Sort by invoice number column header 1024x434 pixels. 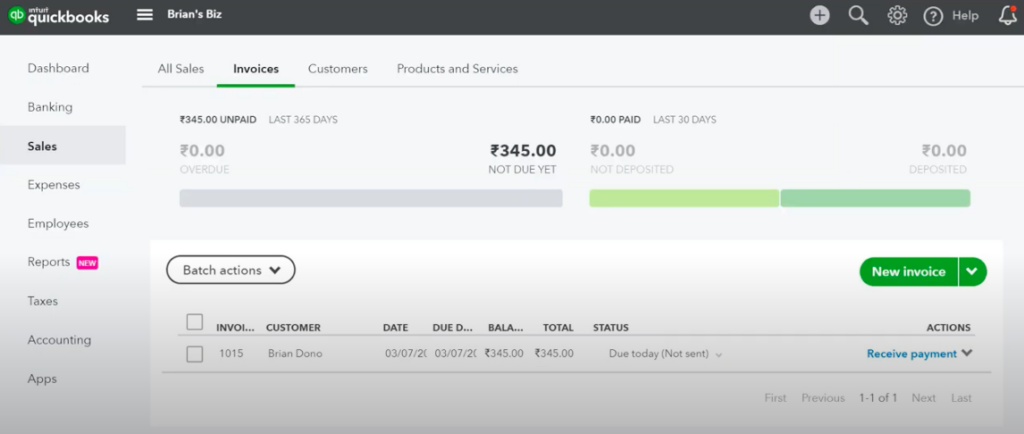pyautogui.click(x=236, y=328)
